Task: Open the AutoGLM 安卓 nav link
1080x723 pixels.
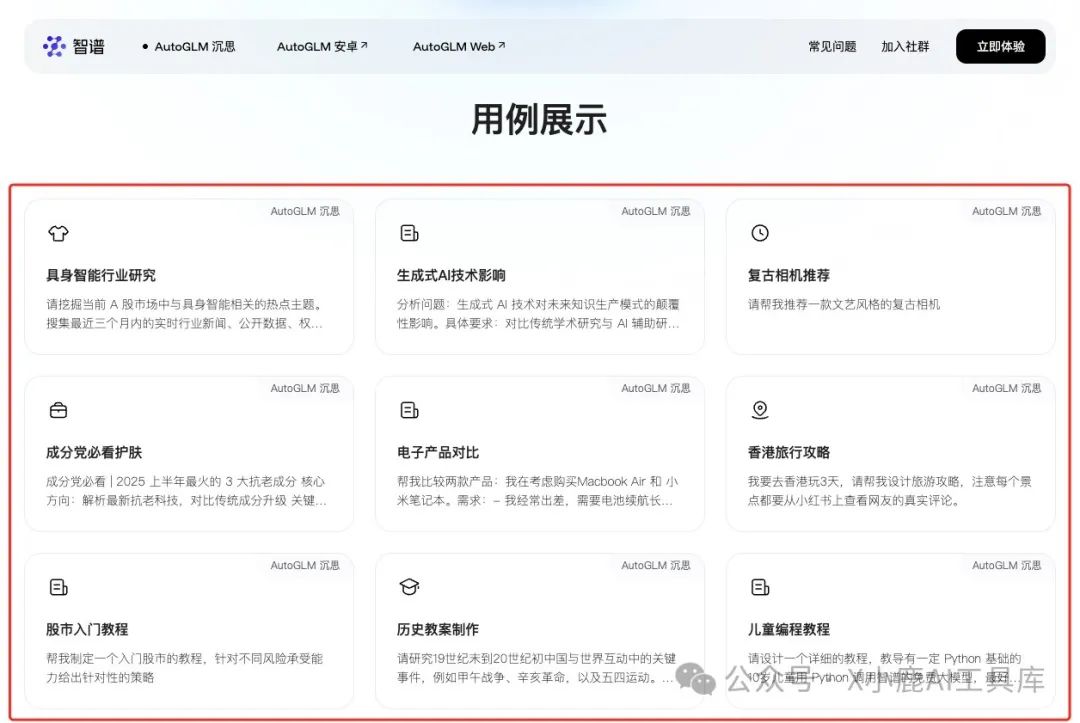Action: 322,47
